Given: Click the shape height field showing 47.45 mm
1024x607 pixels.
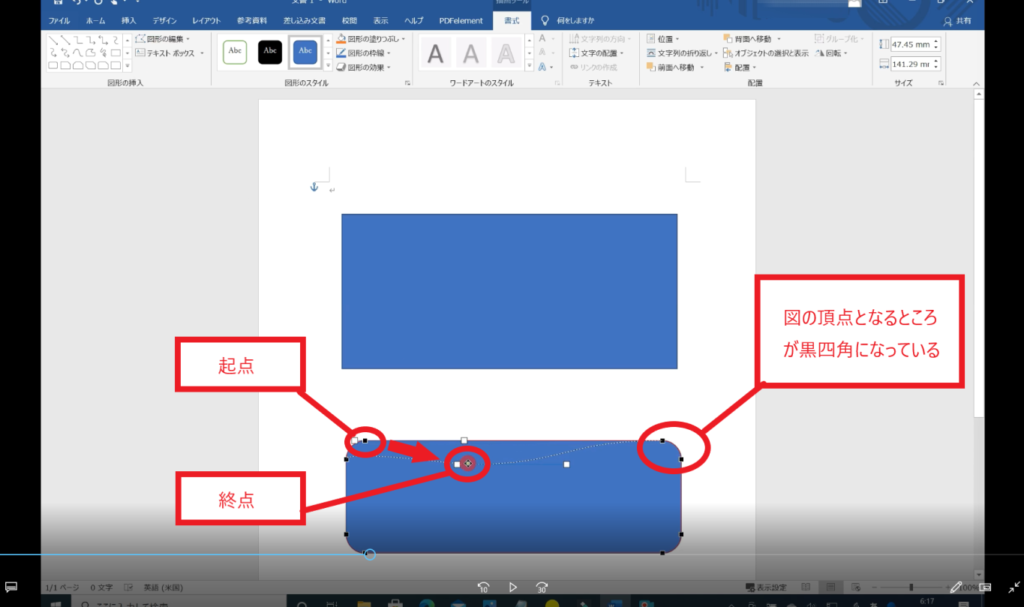Looking at the screenshot, I should pyautogui.click(x=908, y=44).
